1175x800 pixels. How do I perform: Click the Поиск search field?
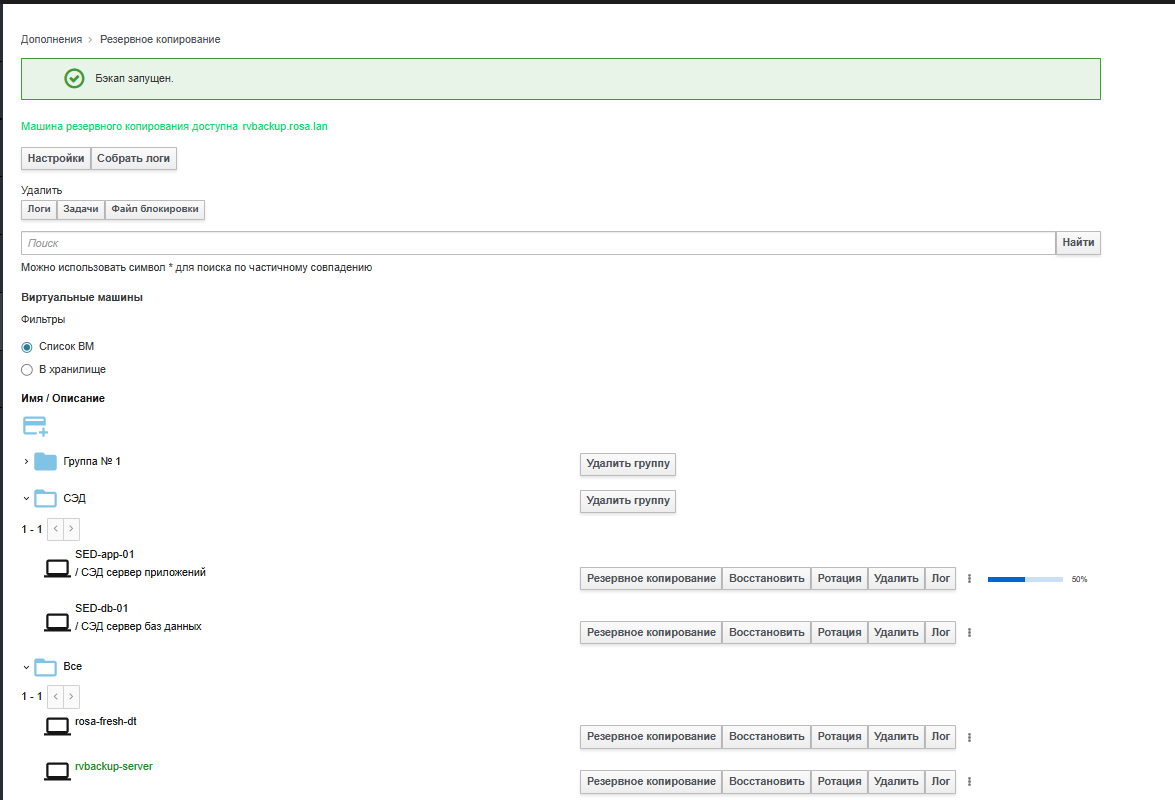(538, 243)
